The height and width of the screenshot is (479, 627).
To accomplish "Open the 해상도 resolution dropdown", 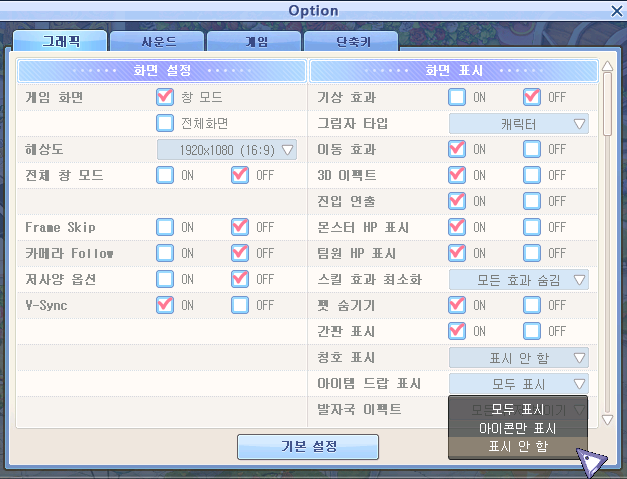I will (228, 150).
